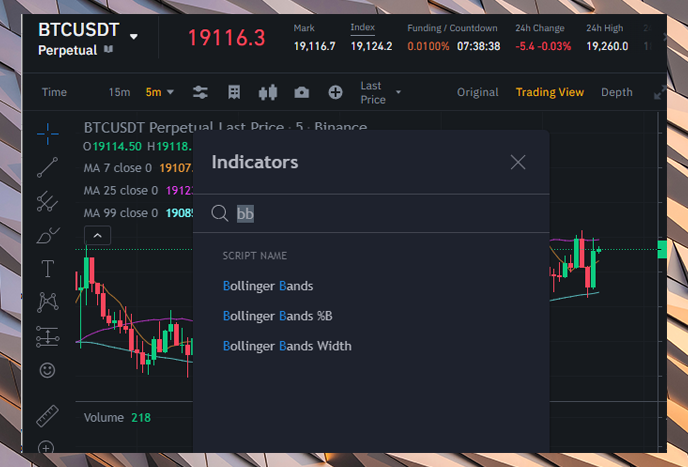Viewport: 688px width, 467px height.
Task: Click the 24h Change value
Action: click(543, 46)
